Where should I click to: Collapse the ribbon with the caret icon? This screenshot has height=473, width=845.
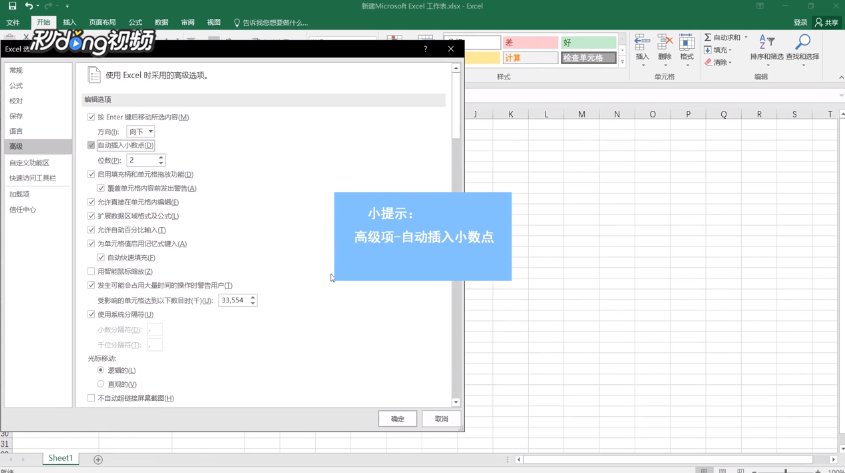pos(841,78)
